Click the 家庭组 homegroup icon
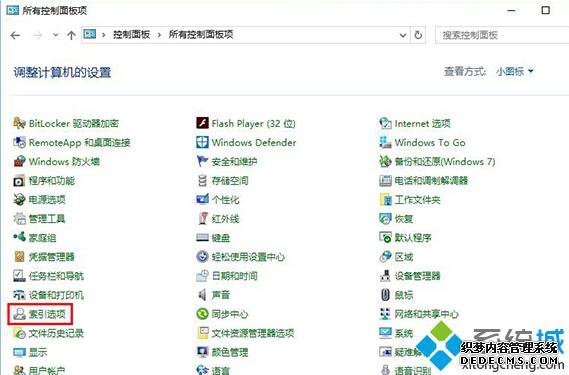The image size is (569, 375). coord(19,237)
